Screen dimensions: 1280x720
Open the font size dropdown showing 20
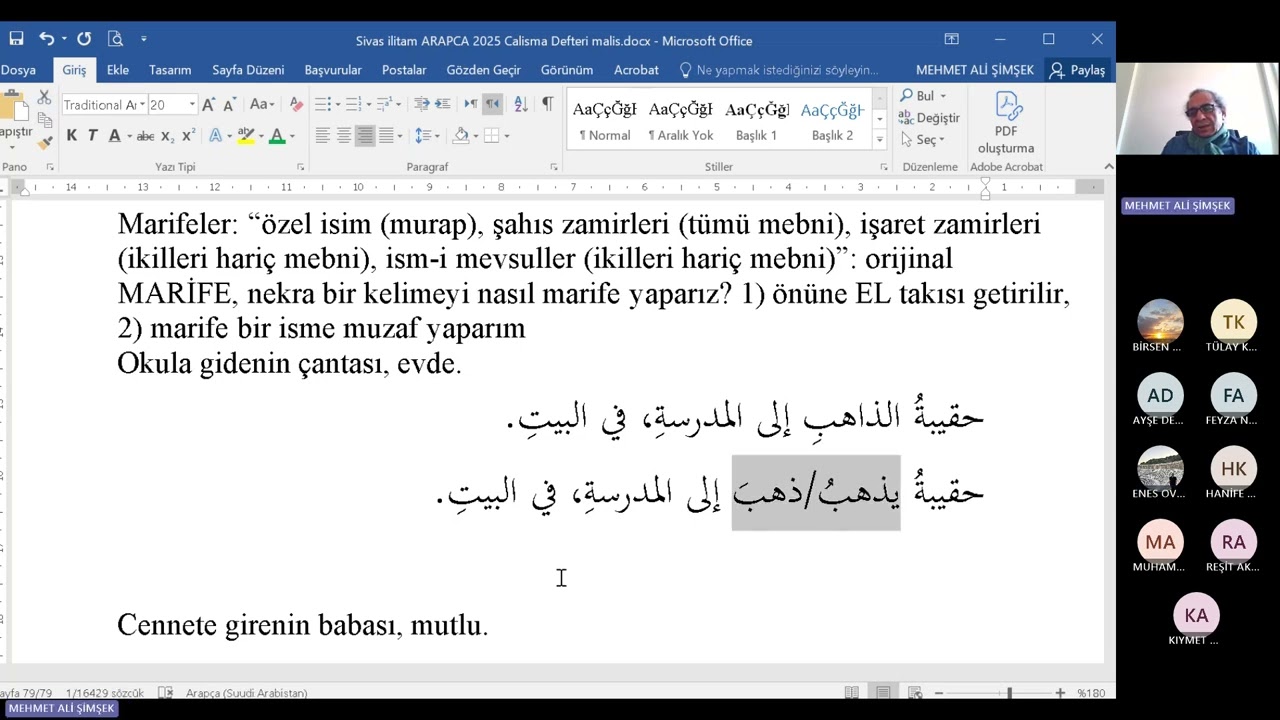[x=192, y=104]
